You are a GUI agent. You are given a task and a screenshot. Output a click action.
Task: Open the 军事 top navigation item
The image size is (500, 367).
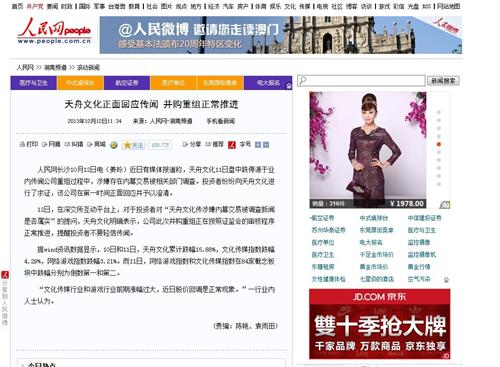(99, 6)
